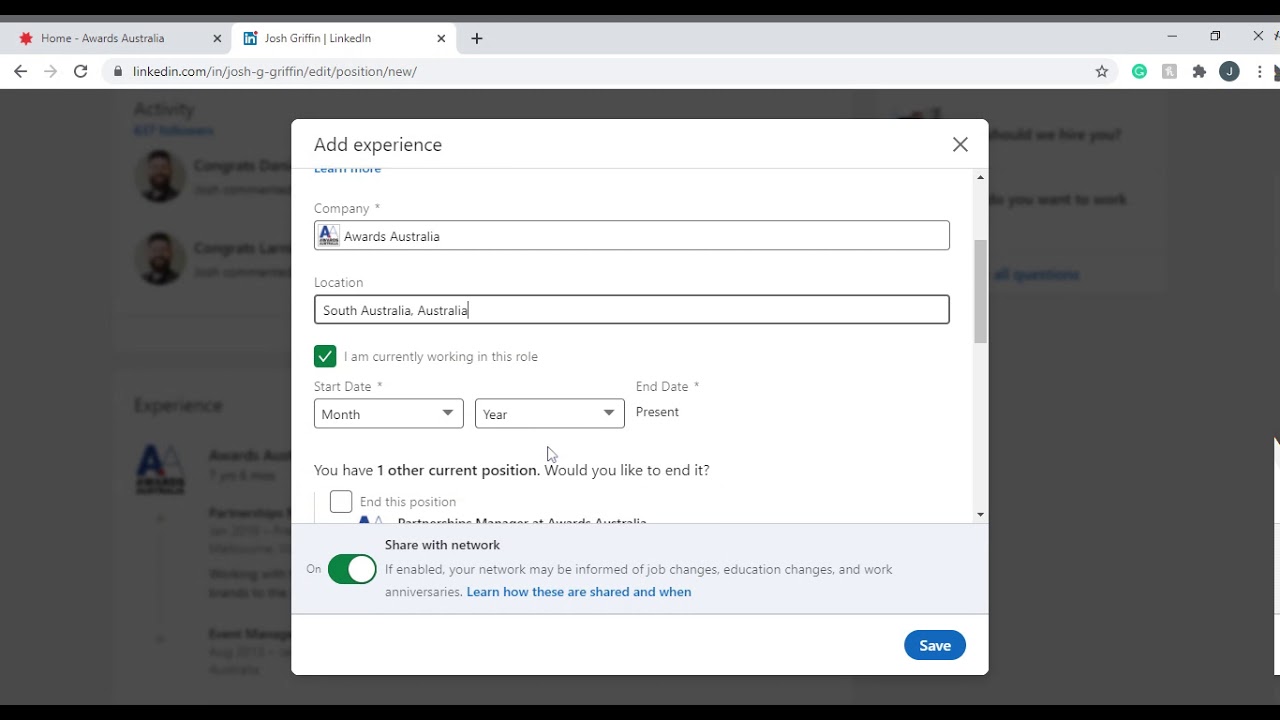This screenshot has width=1280, height=720.
Task: Open the Start Date Month dropdown
Action: [x=389, y=414]
